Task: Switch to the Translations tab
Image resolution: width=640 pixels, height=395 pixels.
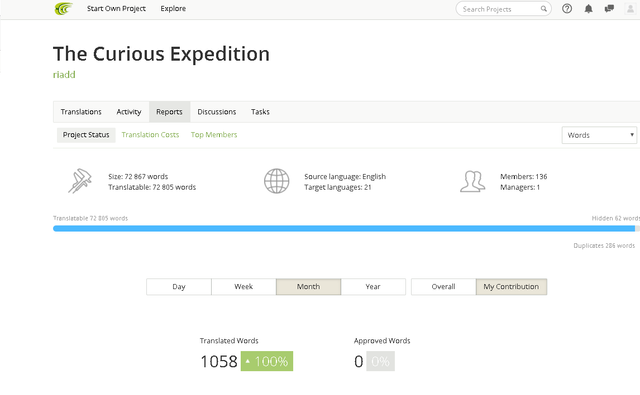Action: coord(81,112)
